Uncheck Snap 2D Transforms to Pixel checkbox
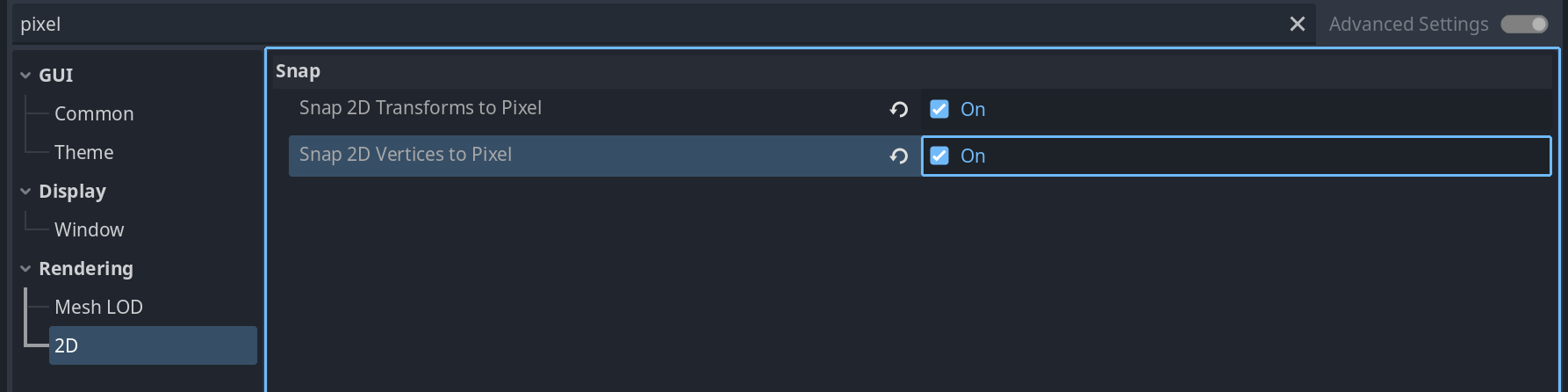The height and width of the screenshot is (392, 1568). point(939,109)
